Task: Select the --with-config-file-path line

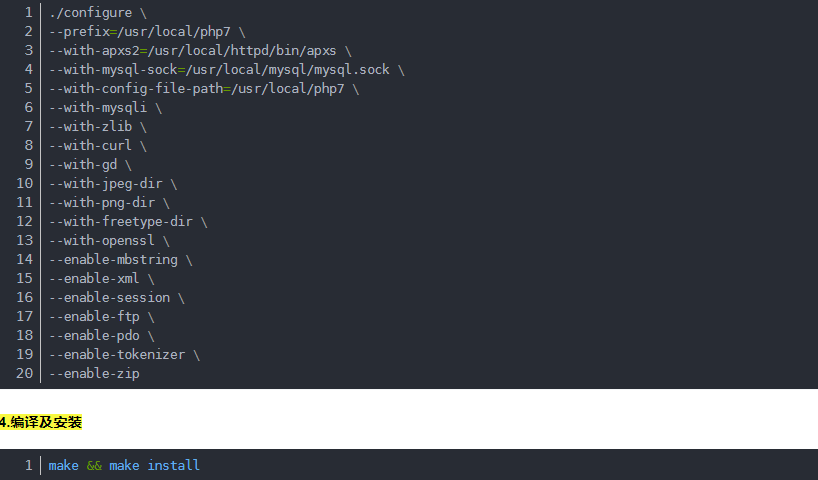Action: tap(204, 89)
